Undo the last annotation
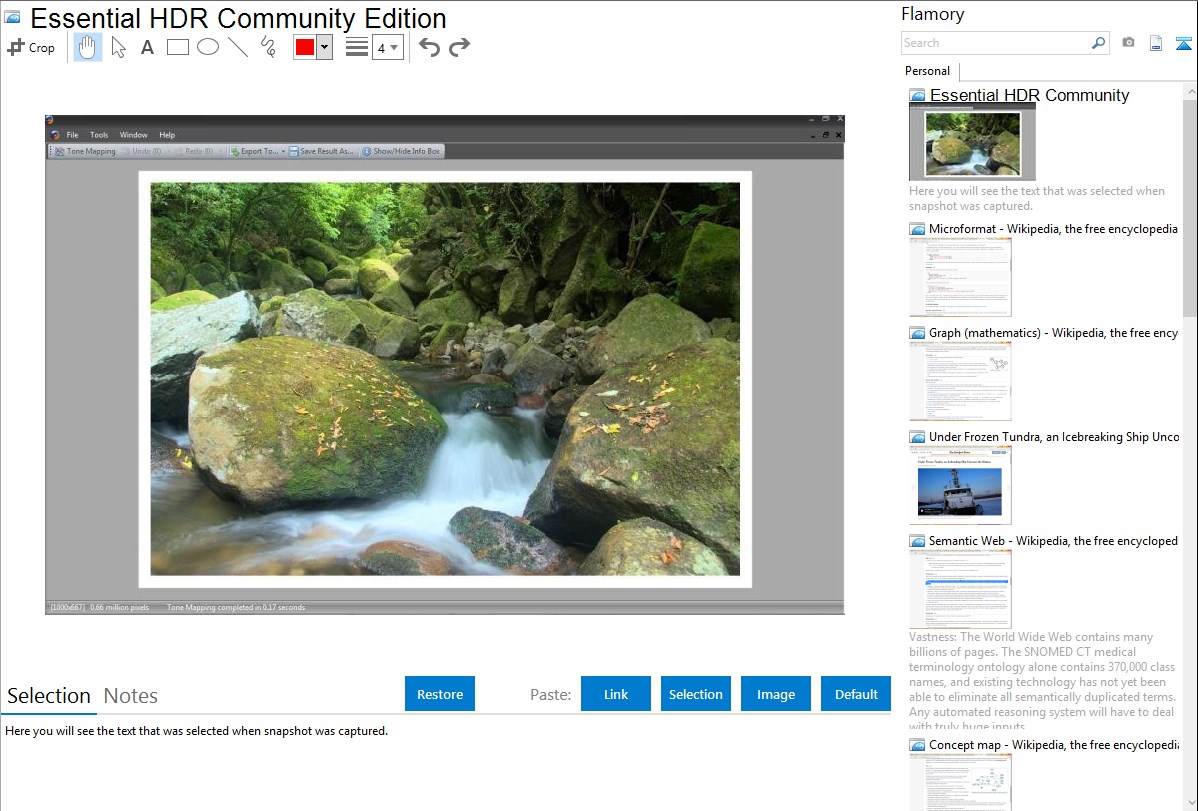This screenshot has height=811, width=1198. point(429,47)
